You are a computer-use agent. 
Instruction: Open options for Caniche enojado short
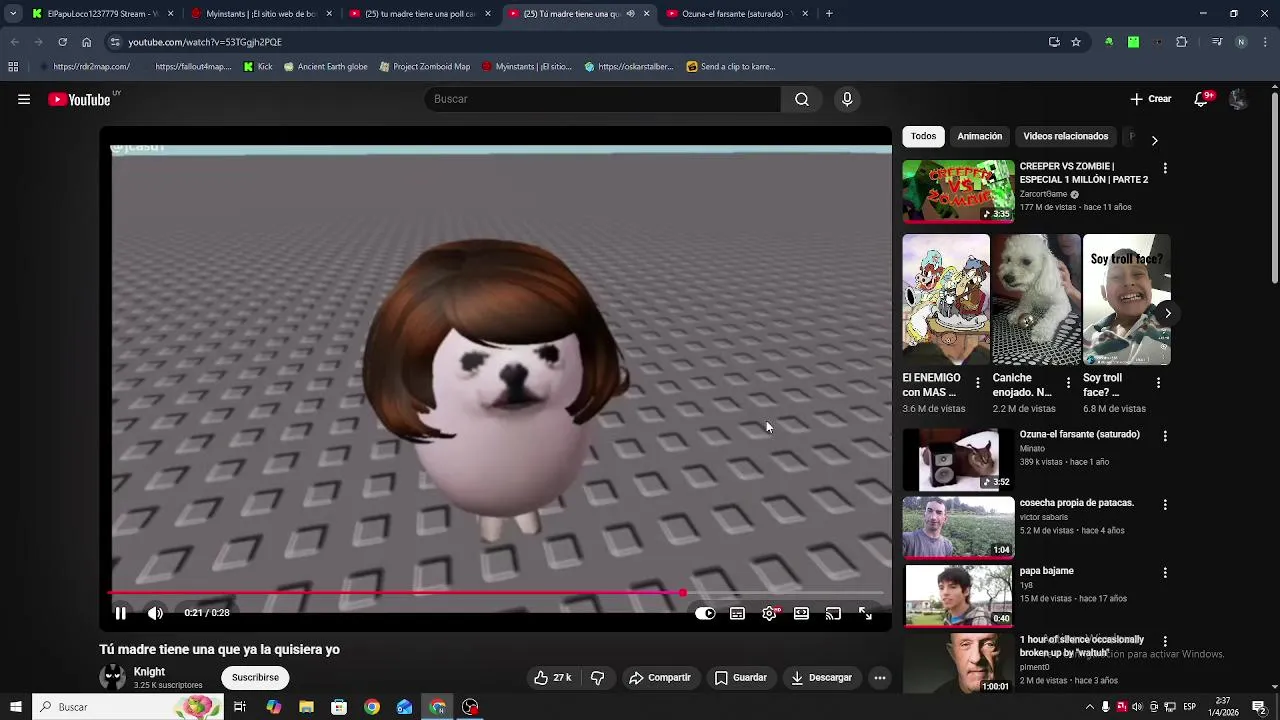pos(1068,383)
